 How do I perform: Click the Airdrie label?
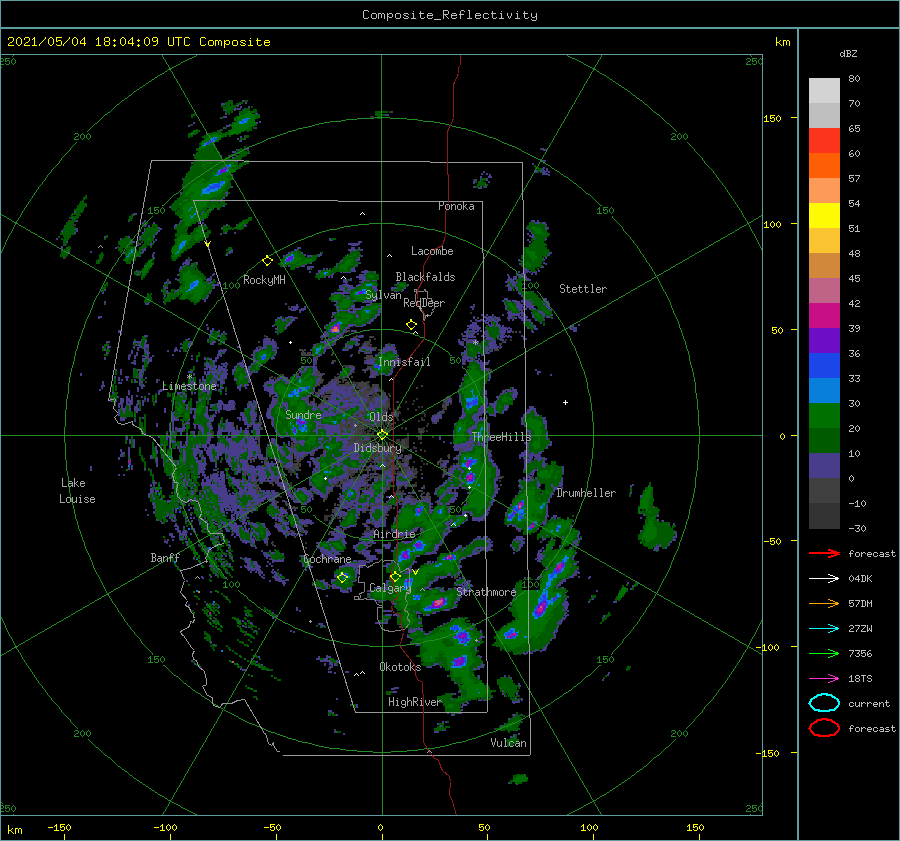394,534
